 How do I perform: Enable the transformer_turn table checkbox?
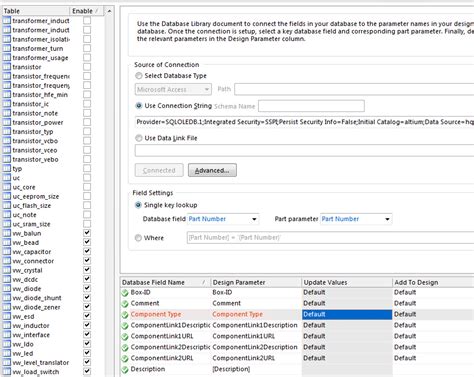pyautogui.click(x=87, y=48)
